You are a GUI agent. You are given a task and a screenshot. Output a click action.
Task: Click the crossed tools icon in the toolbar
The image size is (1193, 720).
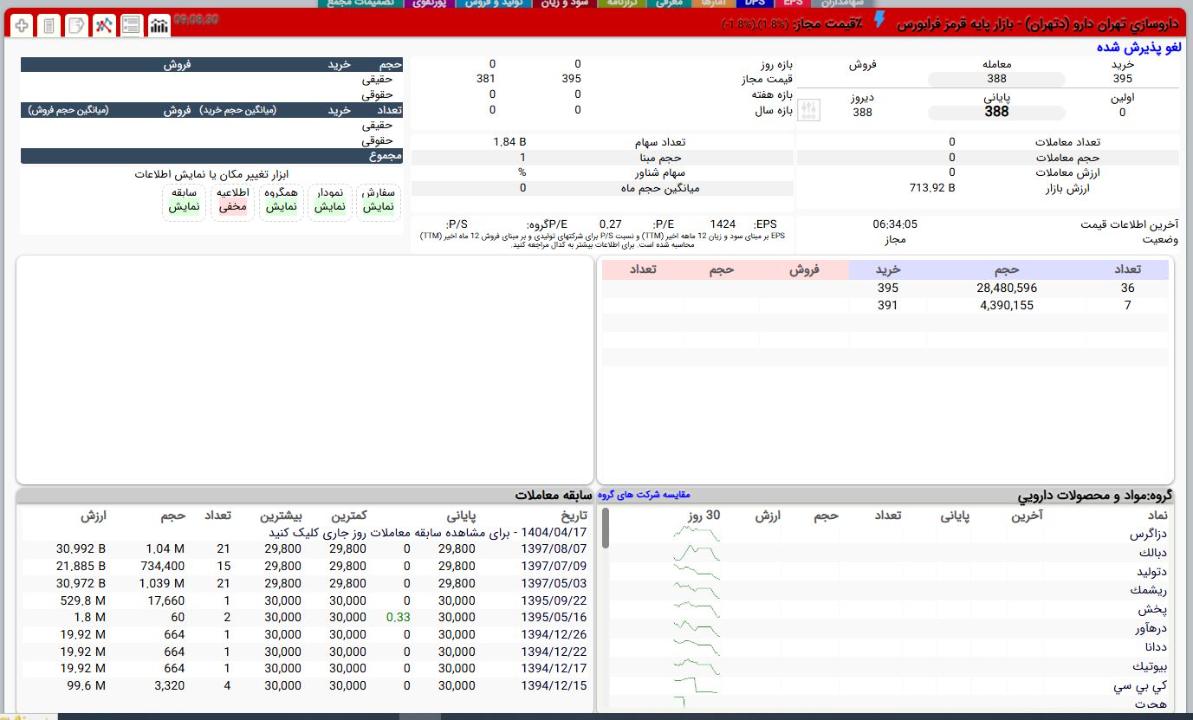pos(103,23)
